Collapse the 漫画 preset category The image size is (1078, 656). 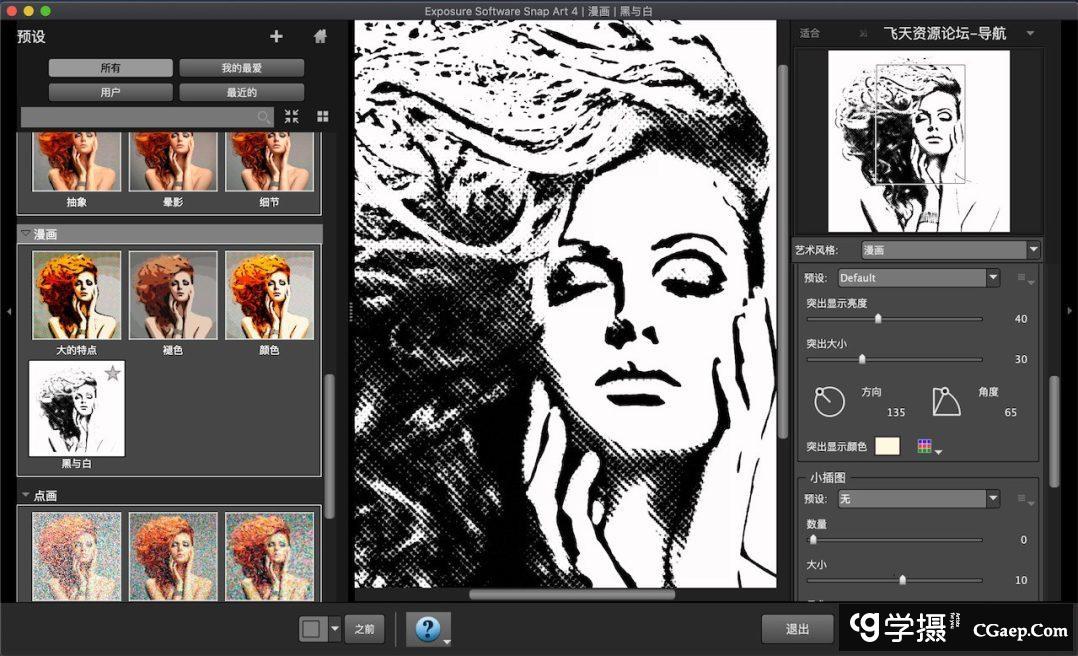[x=26, y=233]
